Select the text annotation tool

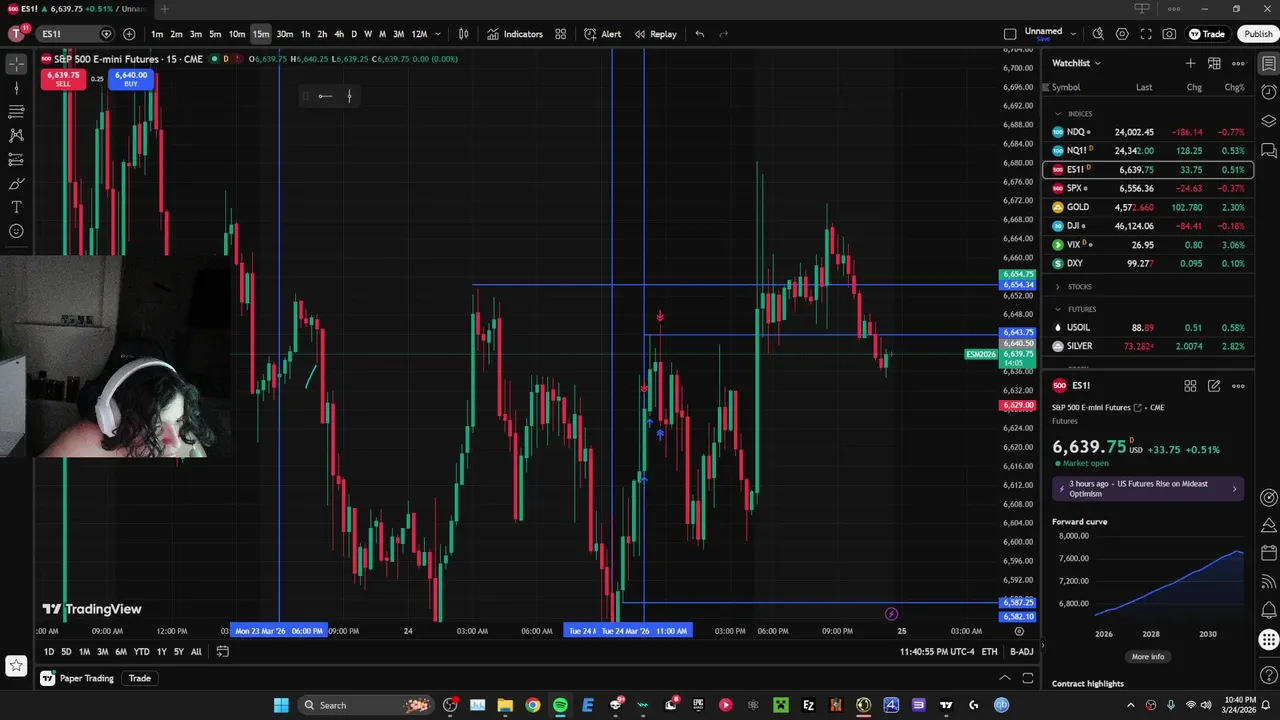pyautogui.click(x=16, y=207)
